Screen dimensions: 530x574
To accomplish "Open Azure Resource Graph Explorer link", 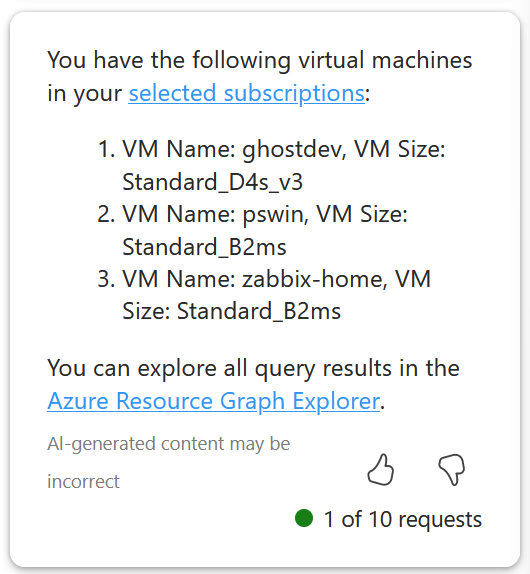I will [213, 401].
